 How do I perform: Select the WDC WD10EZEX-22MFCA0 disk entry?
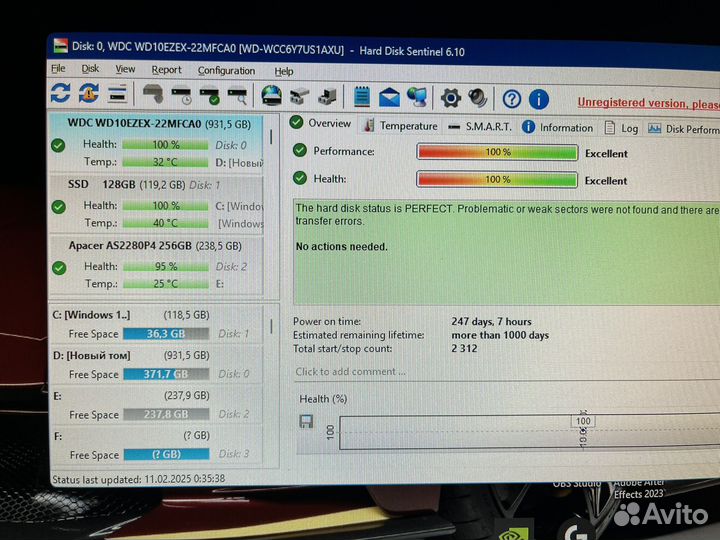tap(156, 143)
